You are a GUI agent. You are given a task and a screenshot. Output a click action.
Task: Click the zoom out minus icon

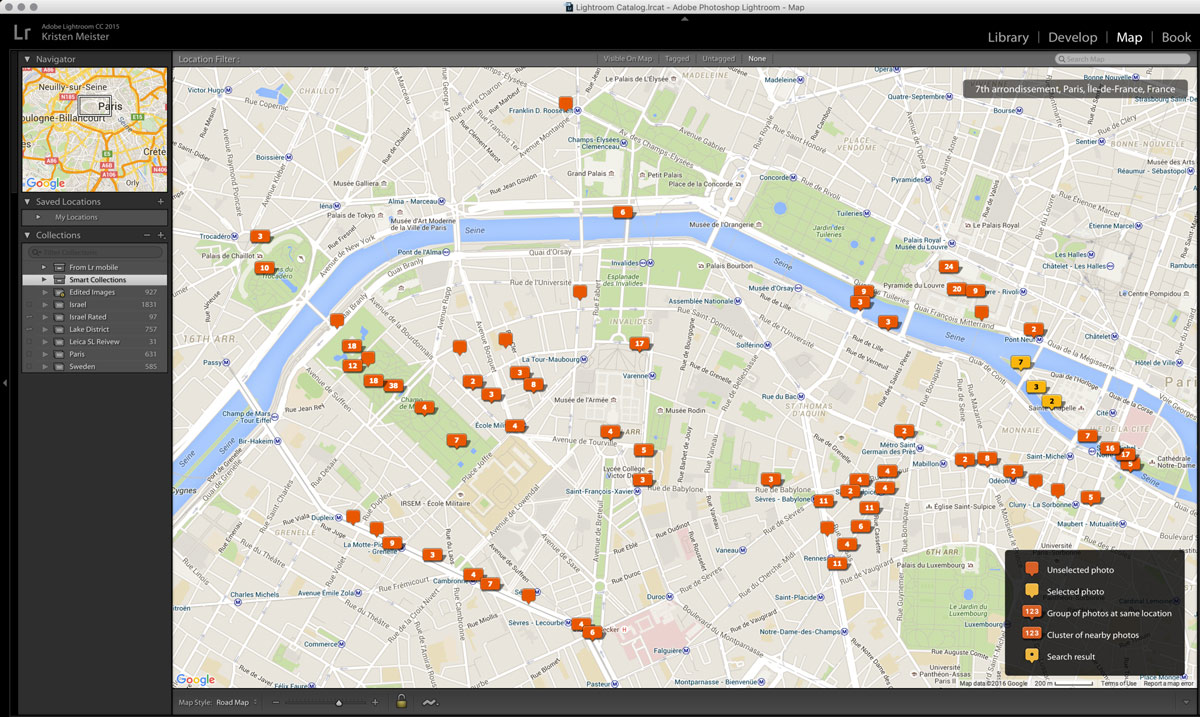(276, 702)
